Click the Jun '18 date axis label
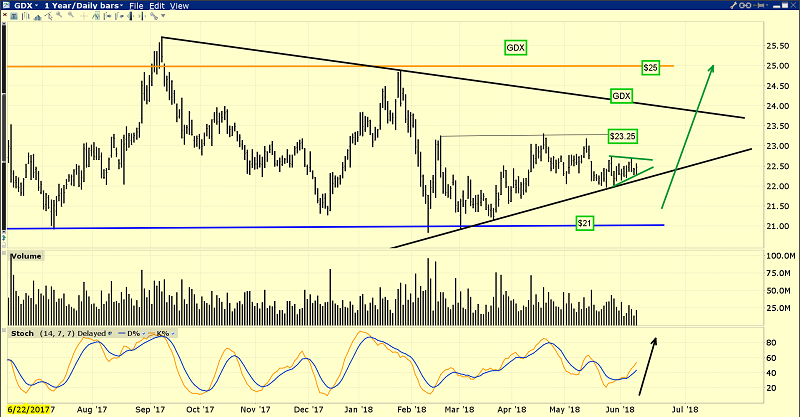Screen dimensions: 800x417 620,409
